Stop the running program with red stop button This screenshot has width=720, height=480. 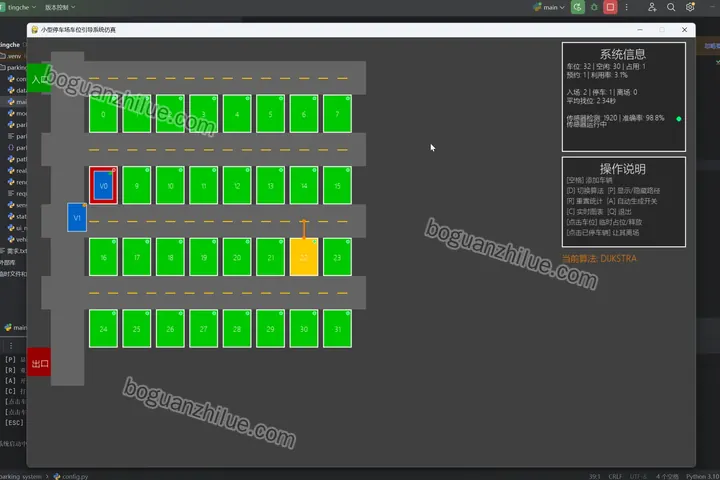click(610, 7)
